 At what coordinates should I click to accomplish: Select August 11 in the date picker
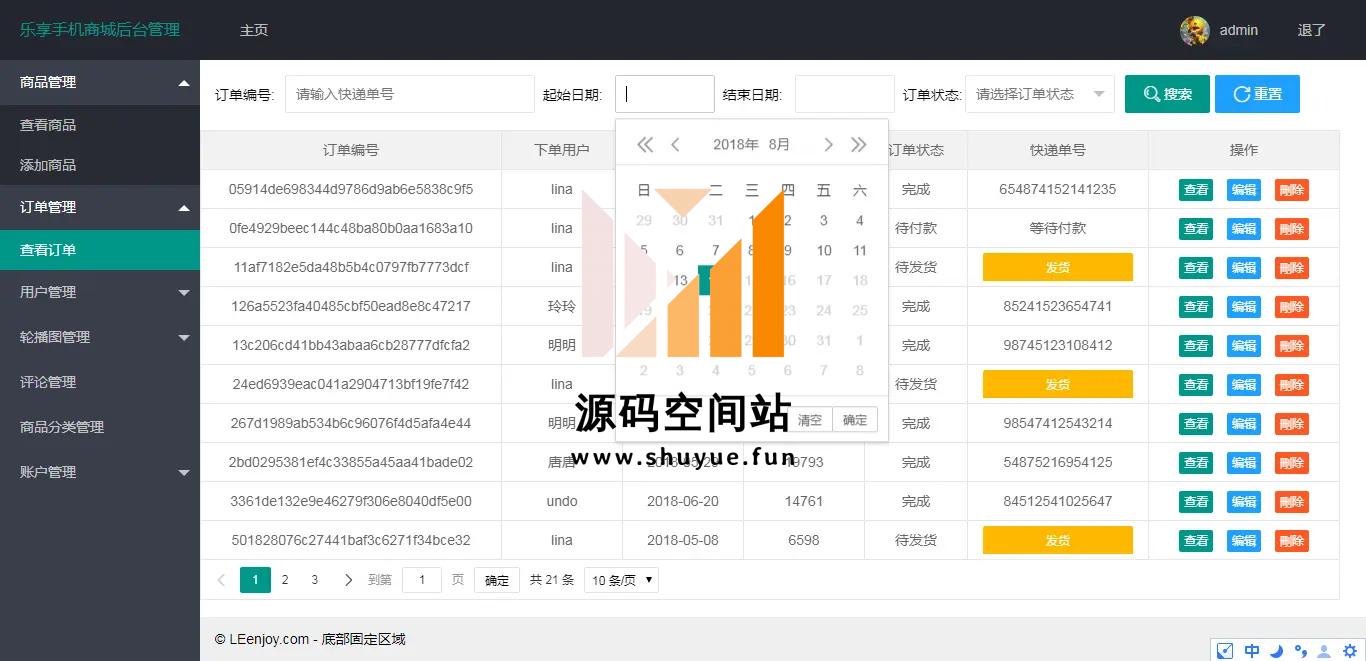pyautogui.click(x=860, y=251)
